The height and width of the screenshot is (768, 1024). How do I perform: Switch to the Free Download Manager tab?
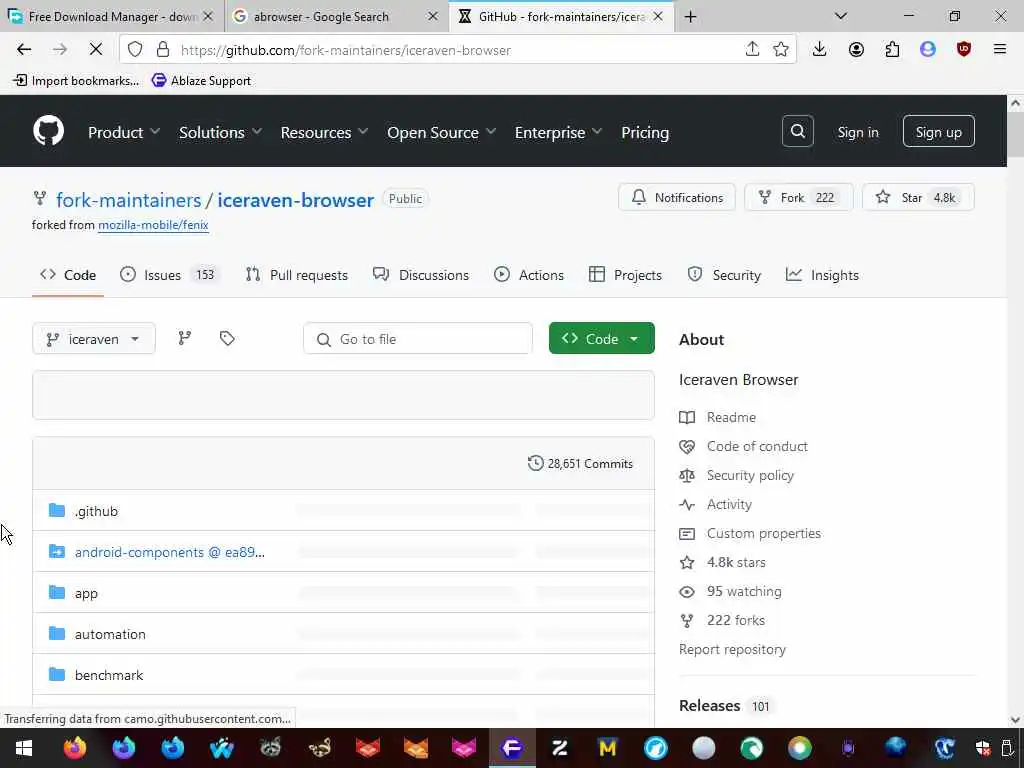pyautogui.click(x=112, y=17)
